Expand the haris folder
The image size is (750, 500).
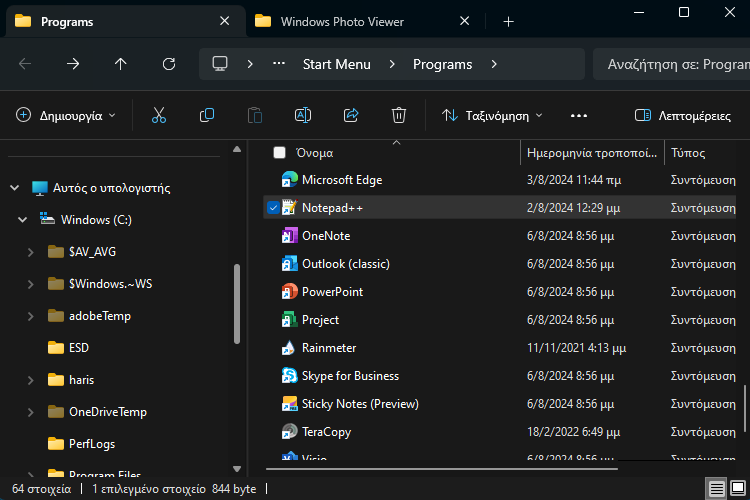pos(31,380)
